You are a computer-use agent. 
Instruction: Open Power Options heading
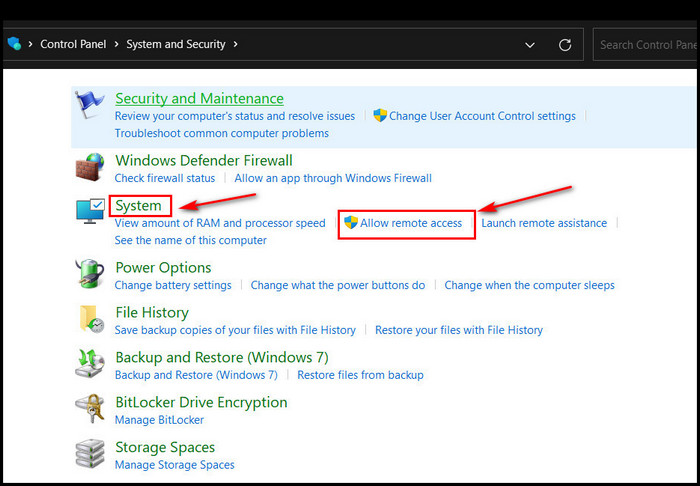click(x=163, y=267)
